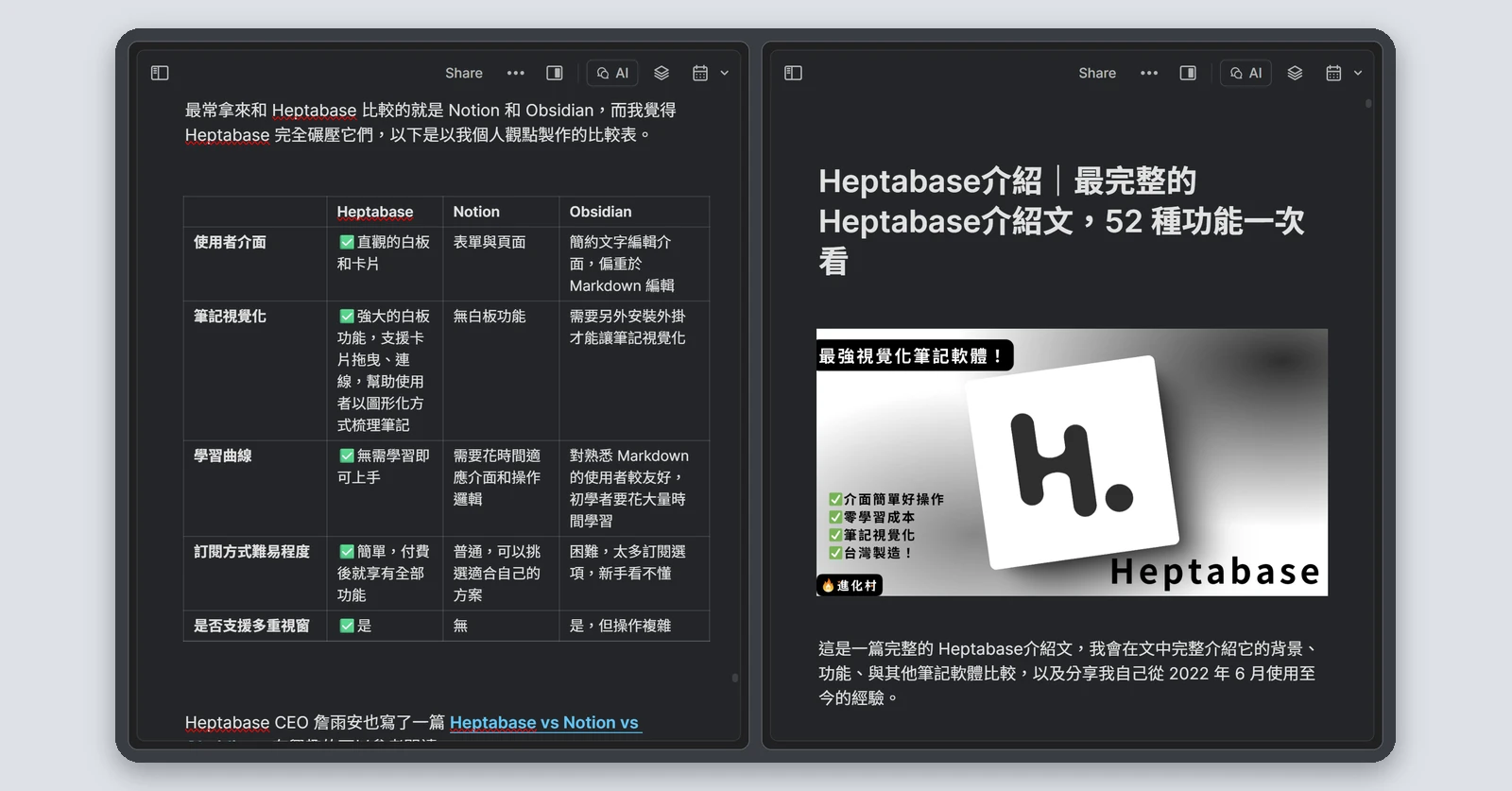1512x791 pixels.
Task: Click the right pane vertical scrollbar
Action: 1368,104
